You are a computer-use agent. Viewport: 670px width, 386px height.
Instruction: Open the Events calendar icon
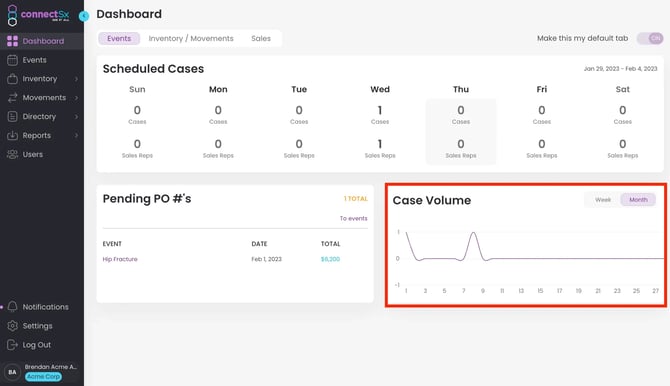(x=12, y=60)
